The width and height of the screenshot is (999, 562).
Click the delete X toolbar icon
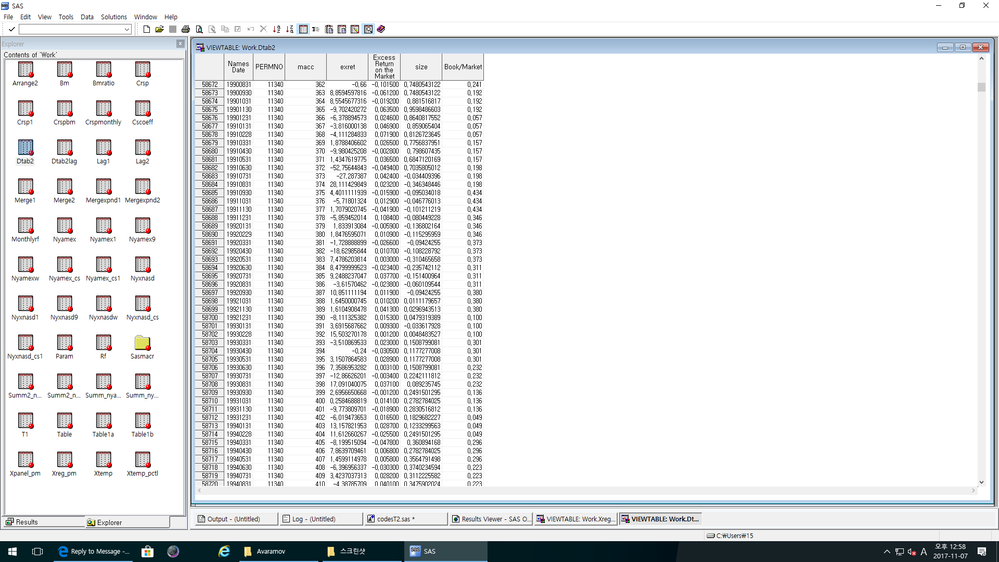[263, 29]
